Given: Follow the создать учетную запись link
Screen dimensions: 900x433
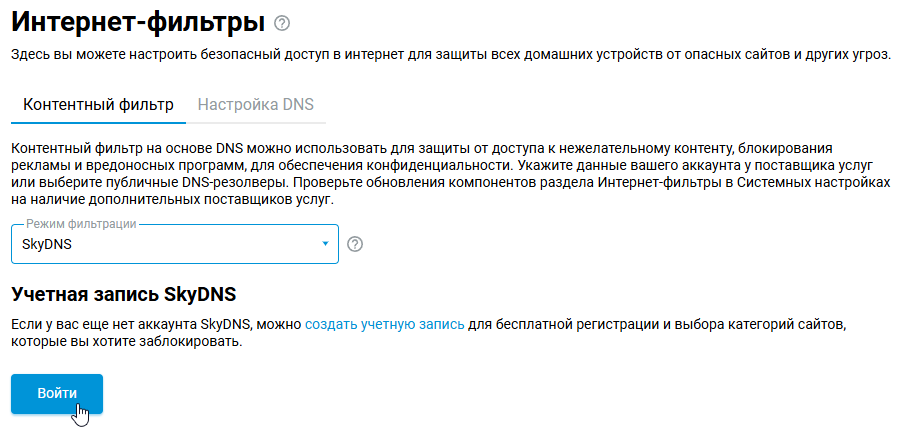Looking at the screenshot, I should click(x=385, y=324).
